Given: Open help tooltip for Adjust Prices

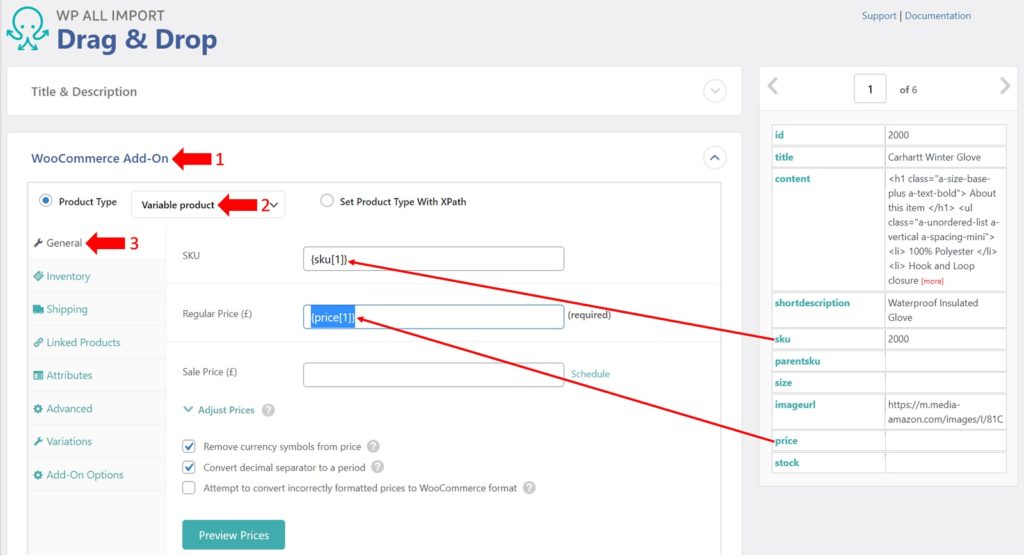Looking at the screenshot, I should tap(268, 410).
